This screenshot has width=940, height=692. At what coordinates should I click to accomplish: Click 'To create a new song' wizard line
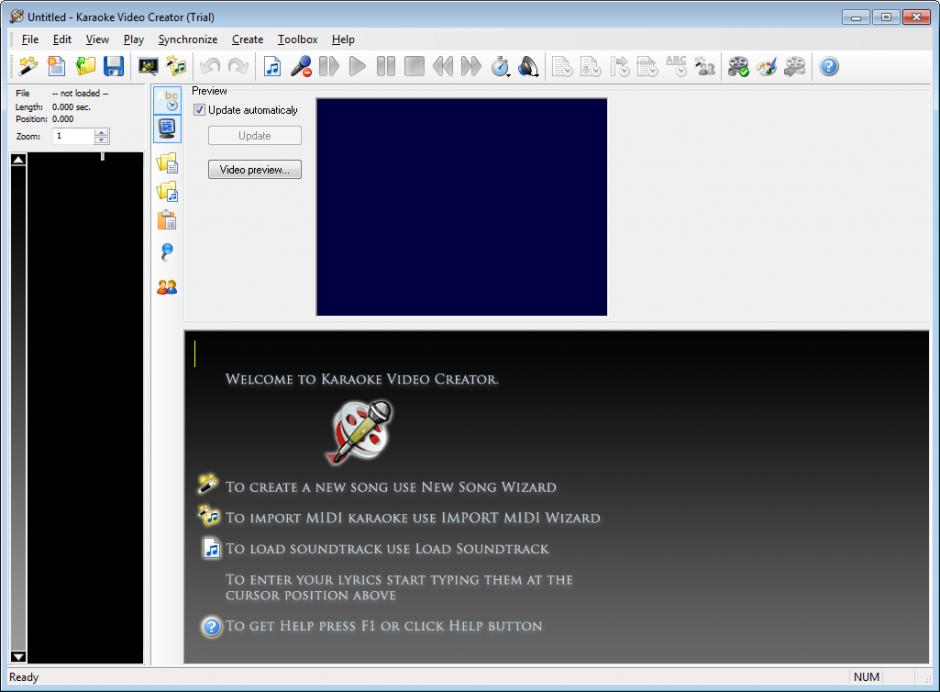tap(391, 487)
